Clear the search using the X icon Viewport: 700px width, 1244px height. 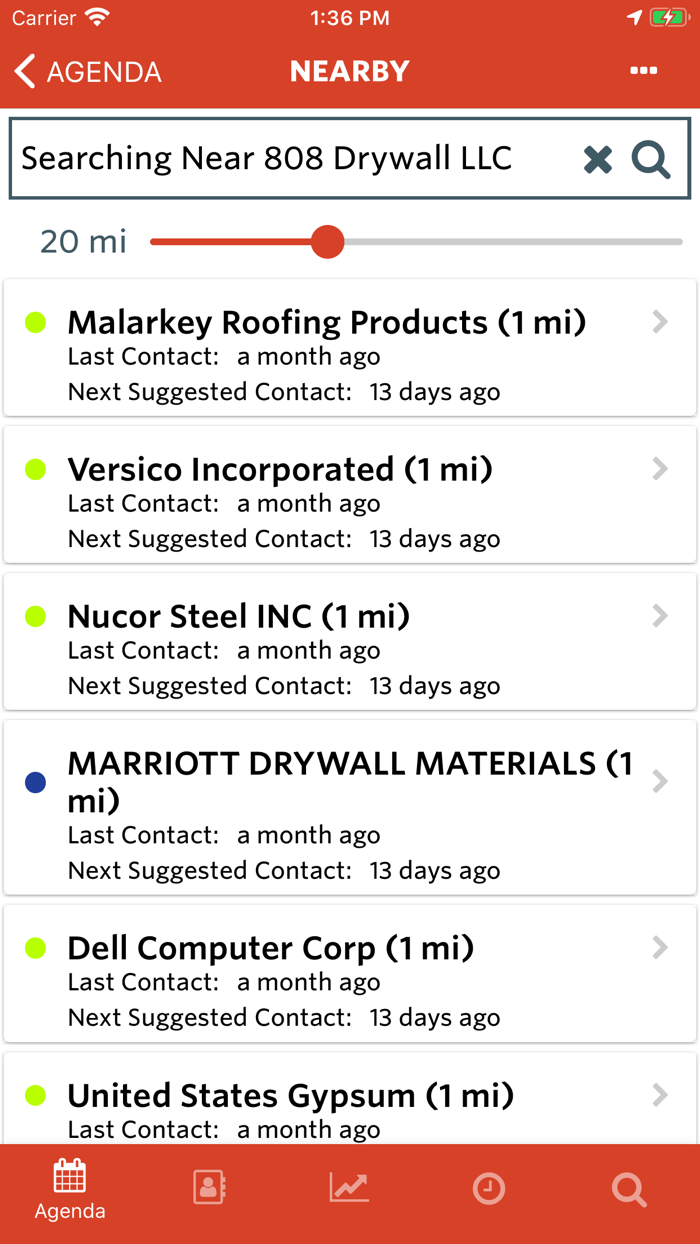[597, 158]
